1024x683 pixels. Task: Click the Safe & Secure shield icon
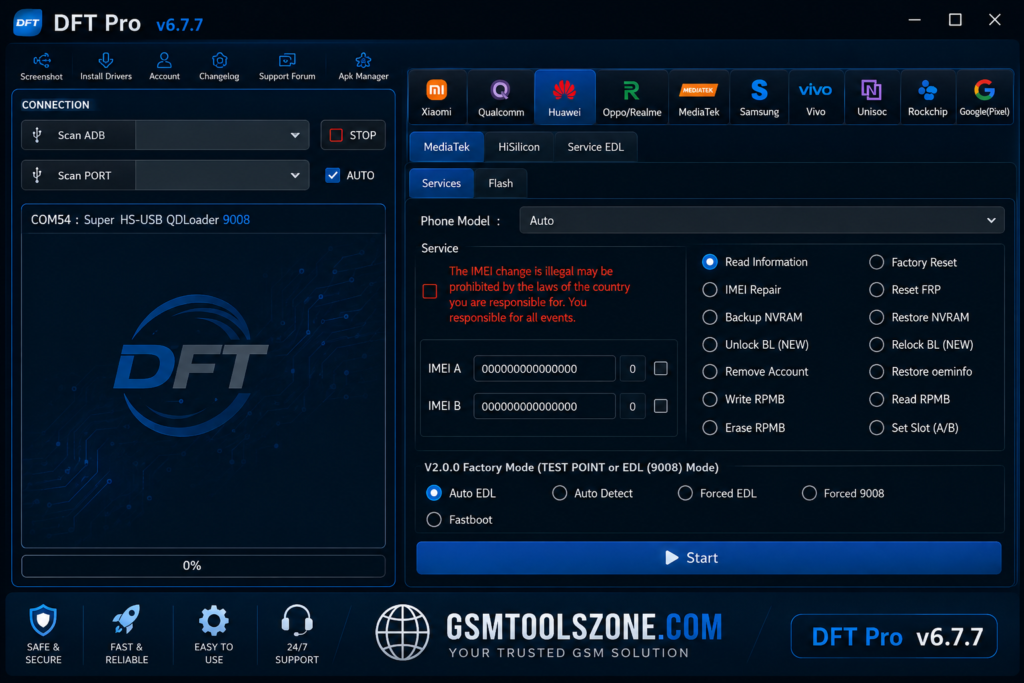point(43,620)
